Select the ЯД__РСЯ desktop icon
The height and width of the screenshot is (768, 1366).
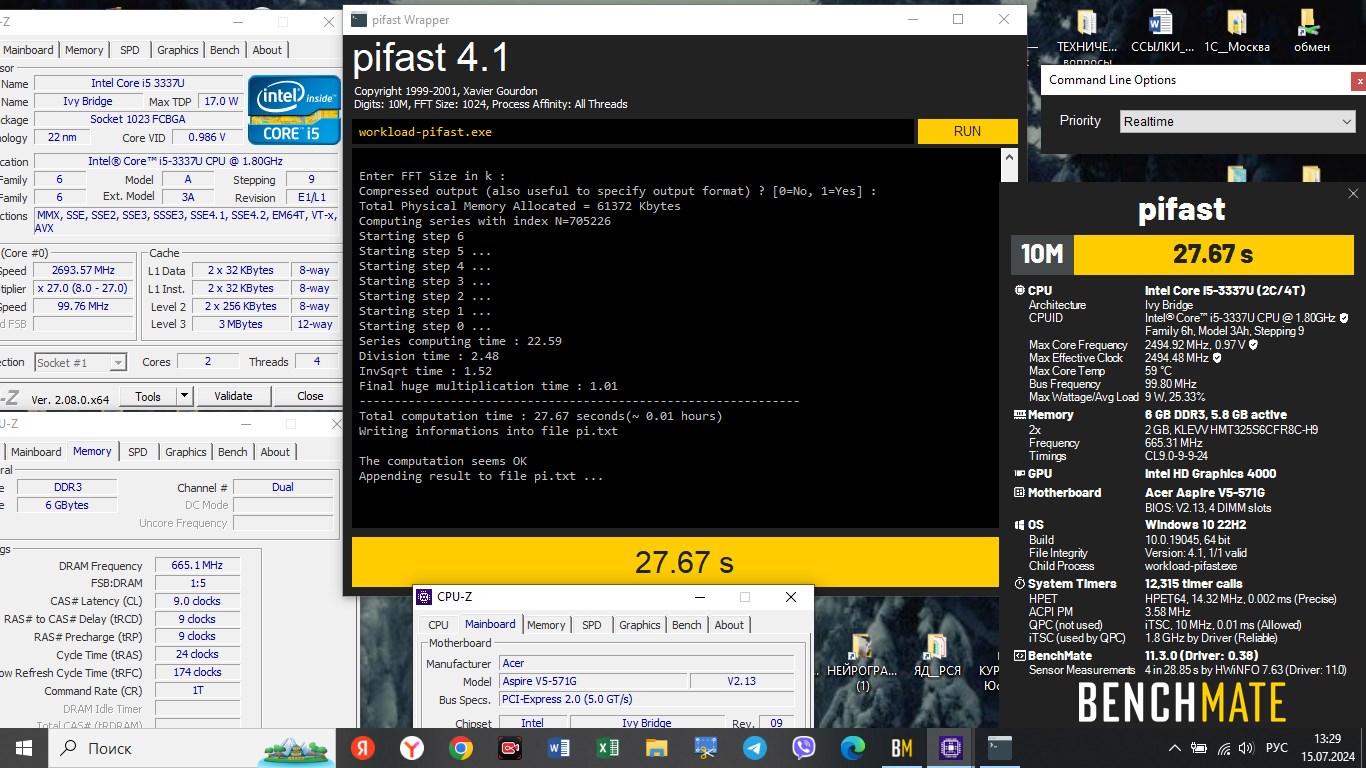point(937,655)
